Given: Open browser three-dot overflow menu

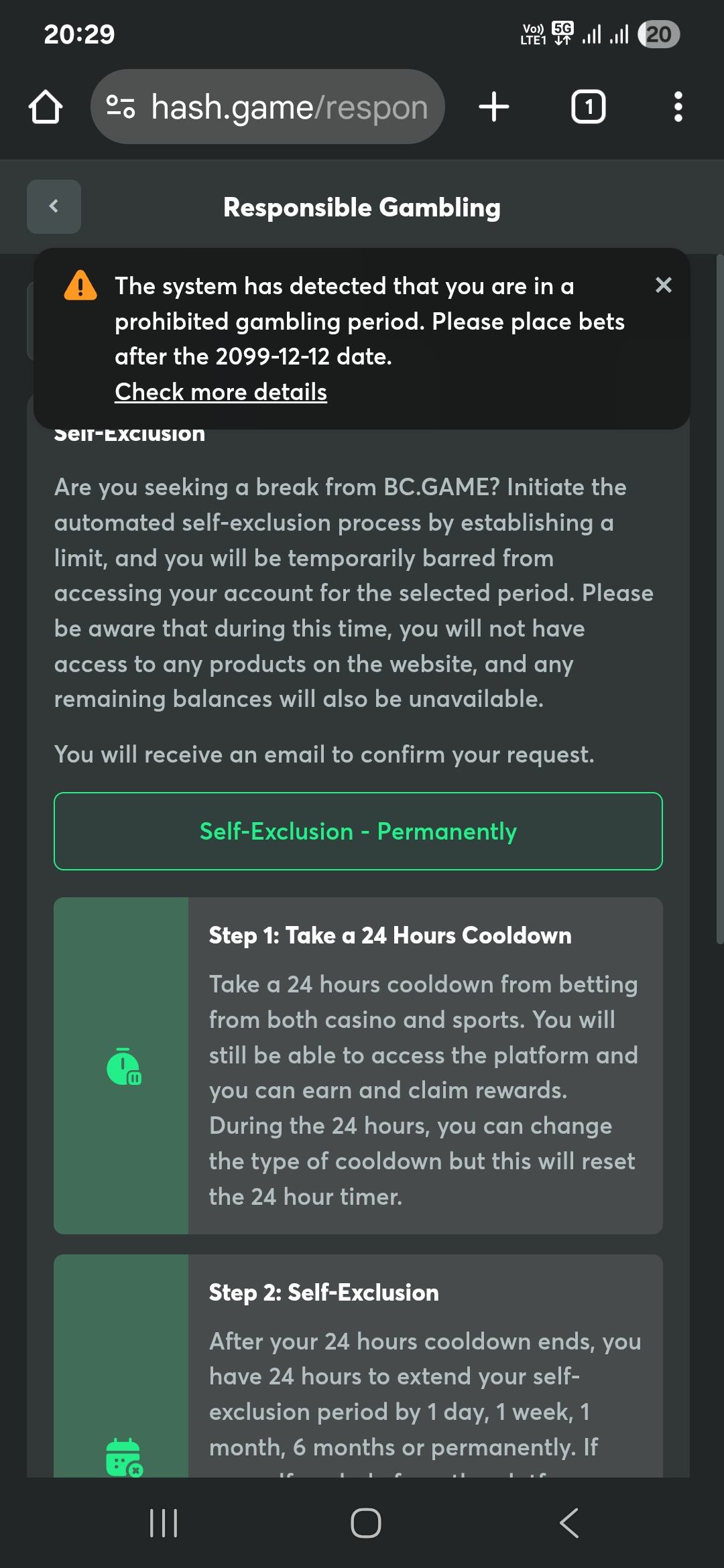Looking at the screenshot, I should click(678, 107).
